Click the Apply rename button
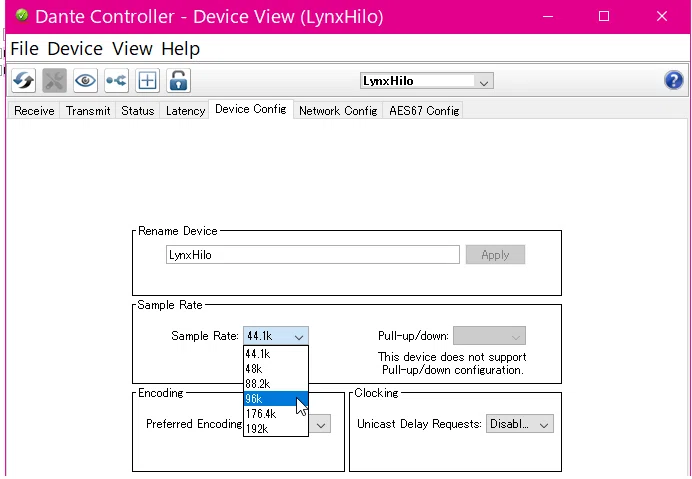The height and width of the screenshot is (479, 692). [495, 255]
